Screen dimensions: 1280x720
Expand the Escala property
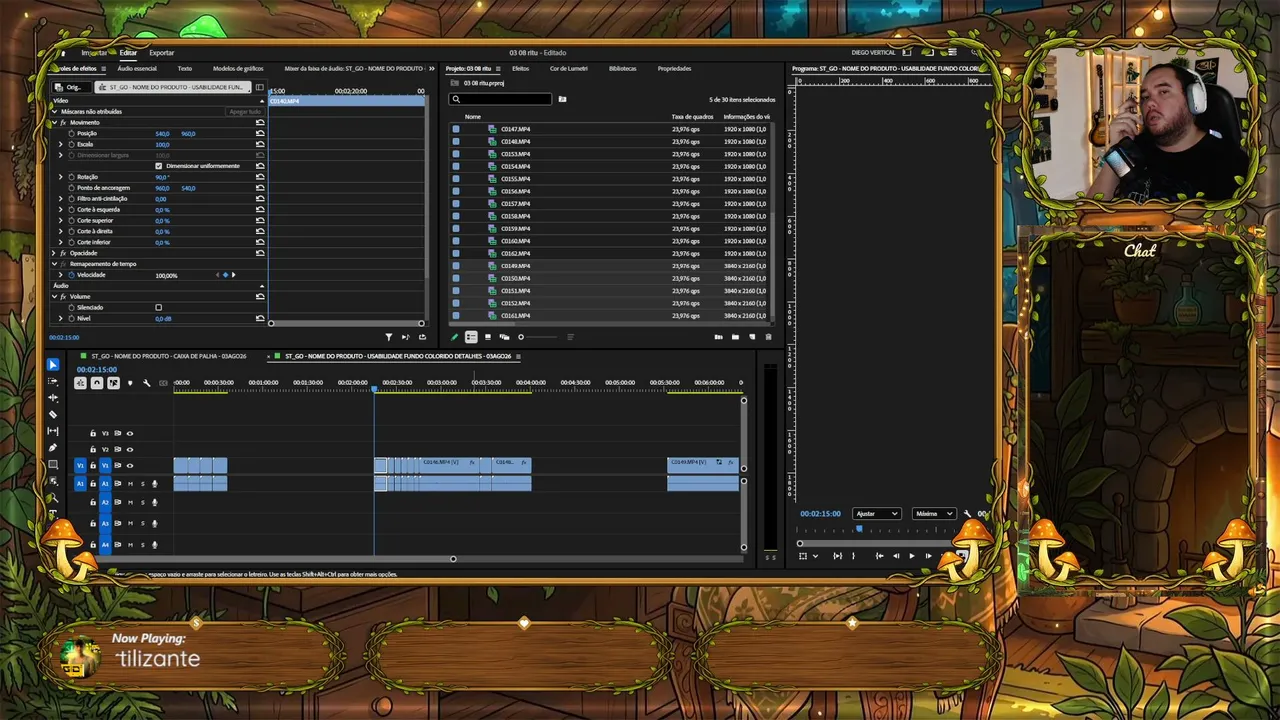click(61, 144)
